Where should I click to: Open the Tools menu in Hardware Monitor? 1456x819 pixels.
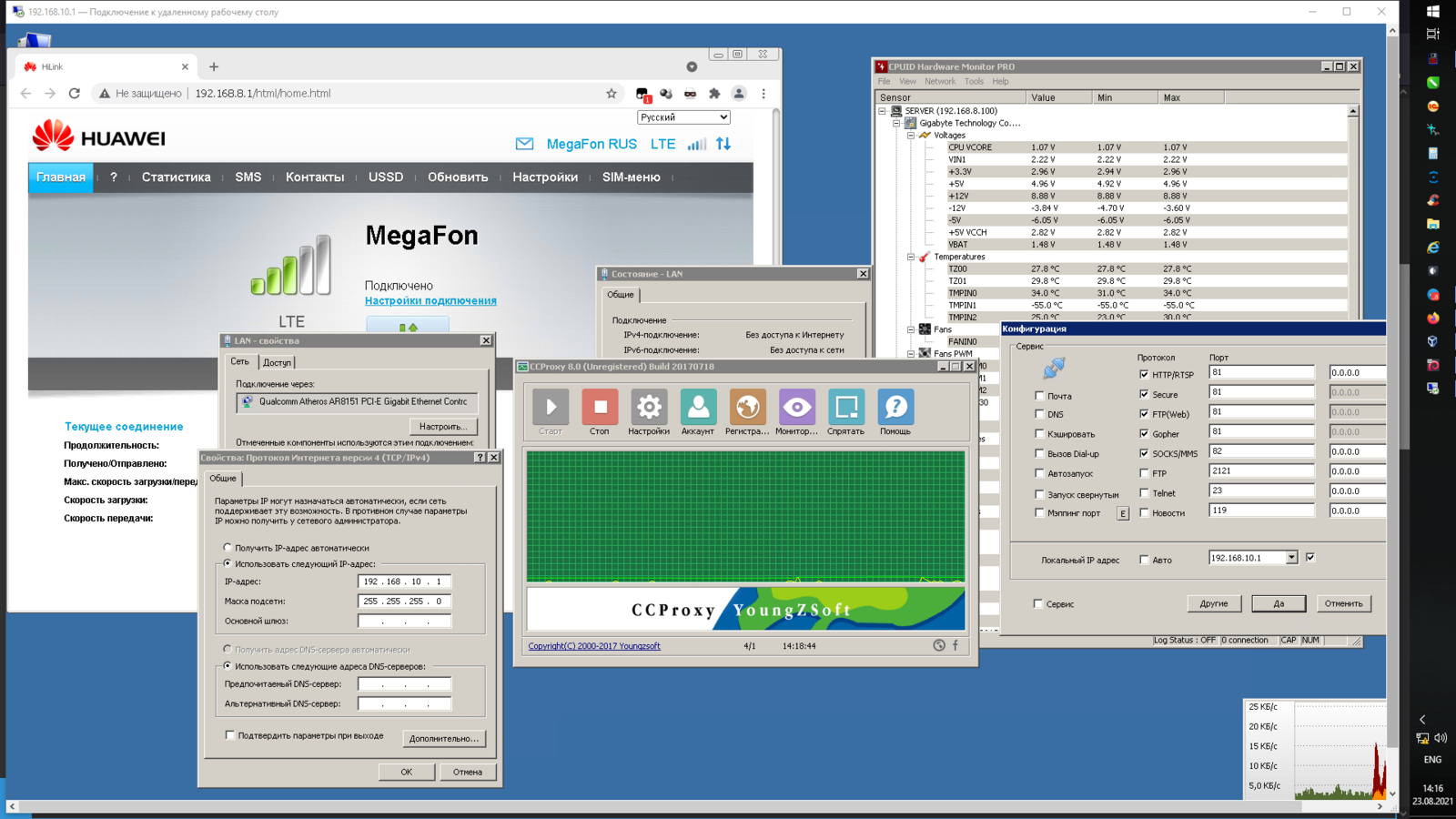[974, 82]
